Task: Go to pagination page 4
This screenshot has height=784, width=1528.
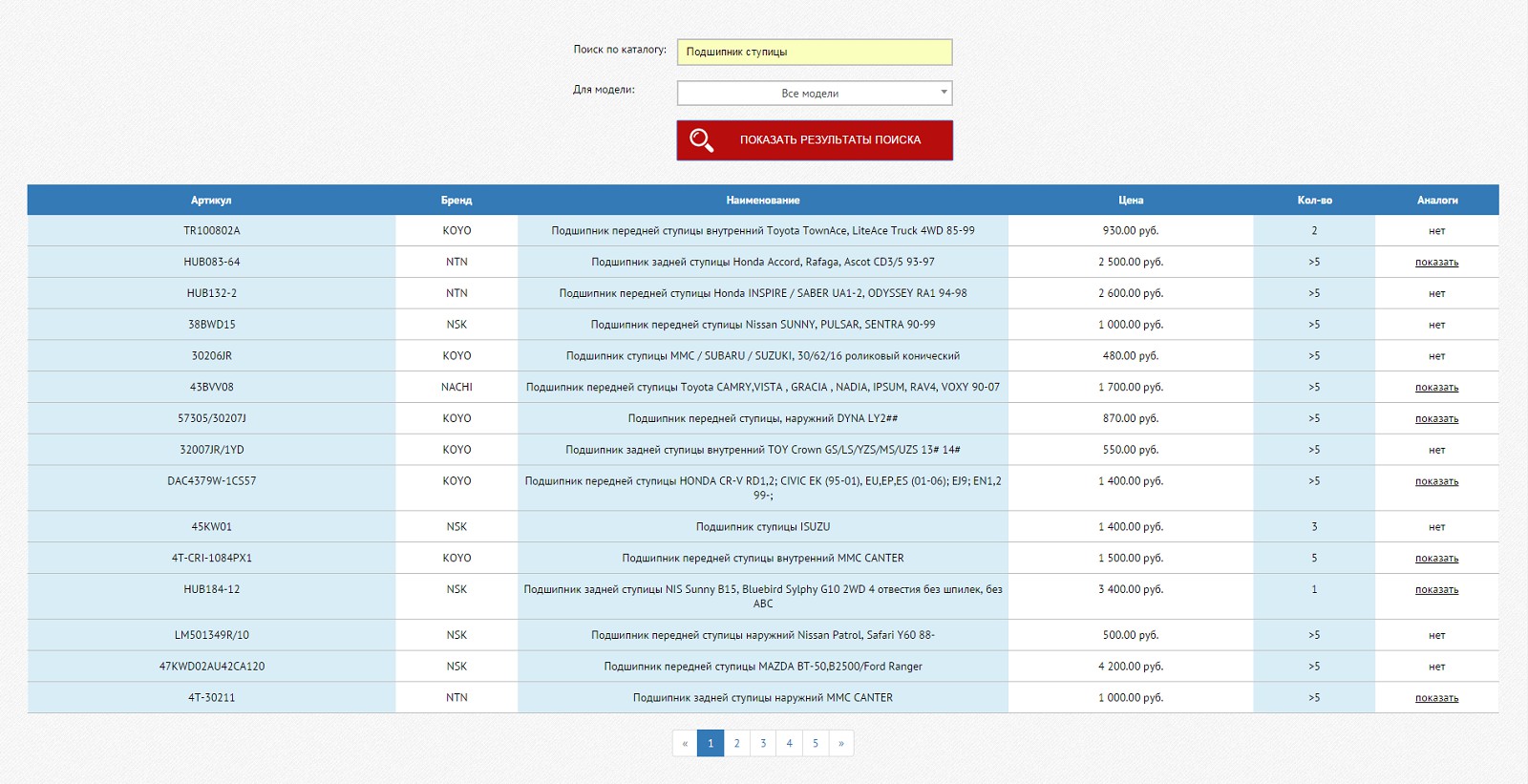Action: tap(789, 743)
